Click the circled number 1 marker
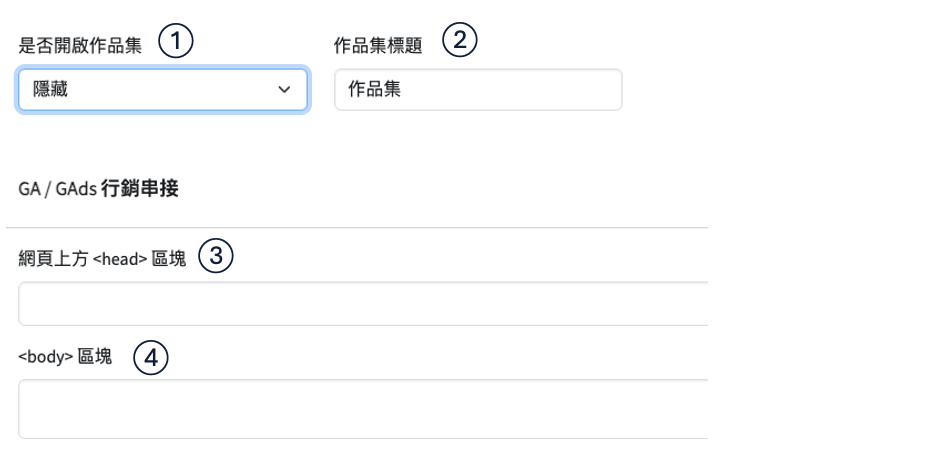 coord(177,42)
